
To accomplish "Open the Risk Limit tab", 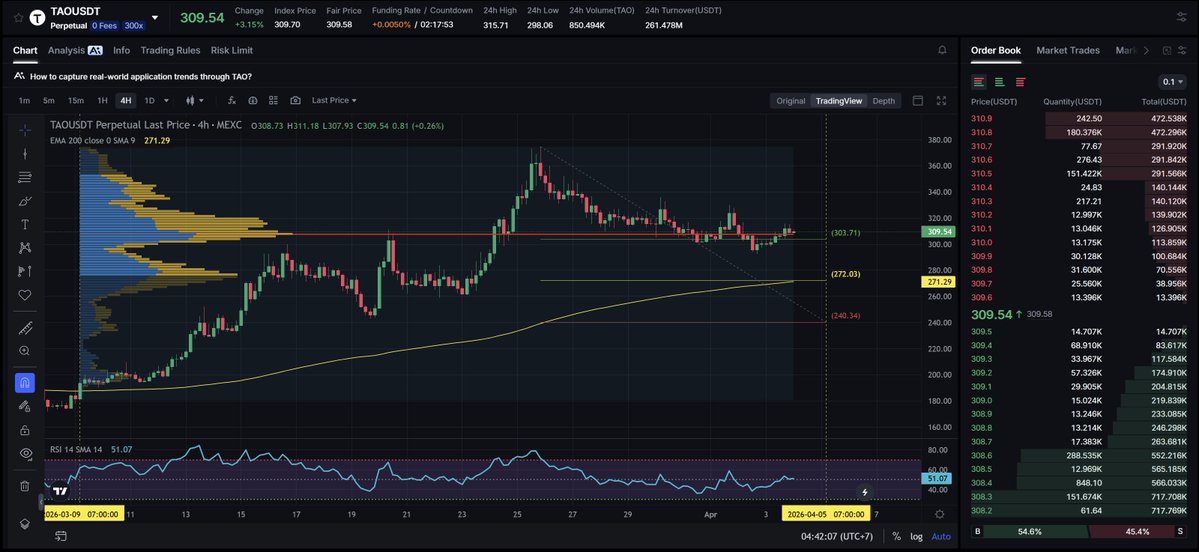I will click(x=232, y=50).
